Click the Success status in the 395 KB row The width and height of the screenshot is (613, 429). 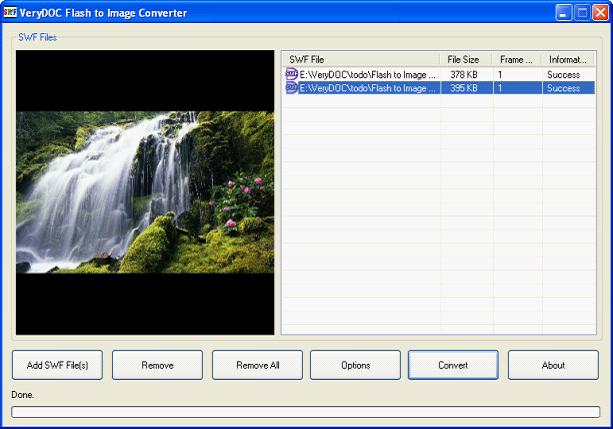coord(563,88)
